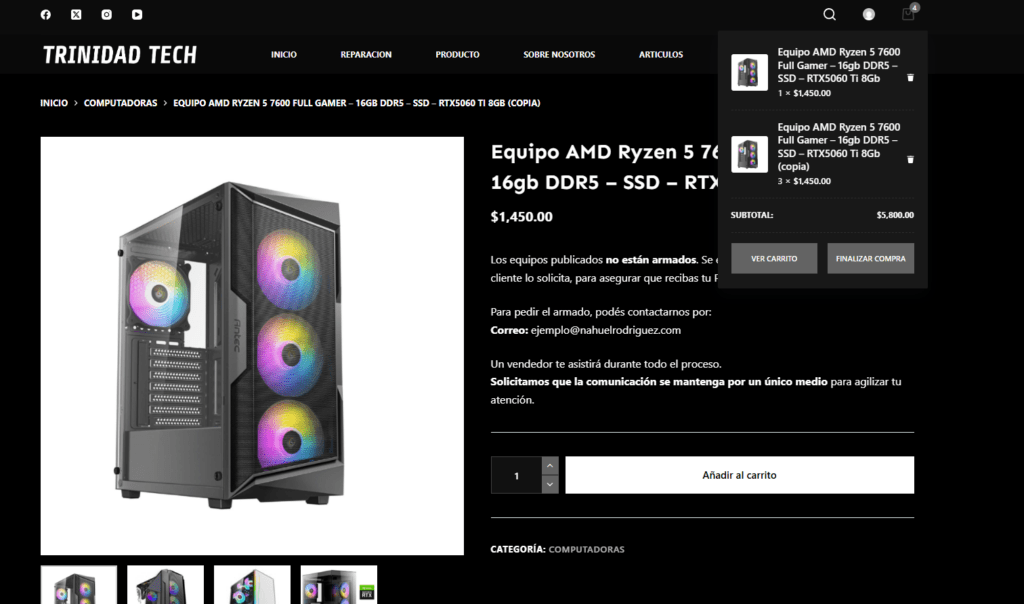Viewport: 1024px width, 604px height.
Task: Open the user account icon
Action: (869, 15)
